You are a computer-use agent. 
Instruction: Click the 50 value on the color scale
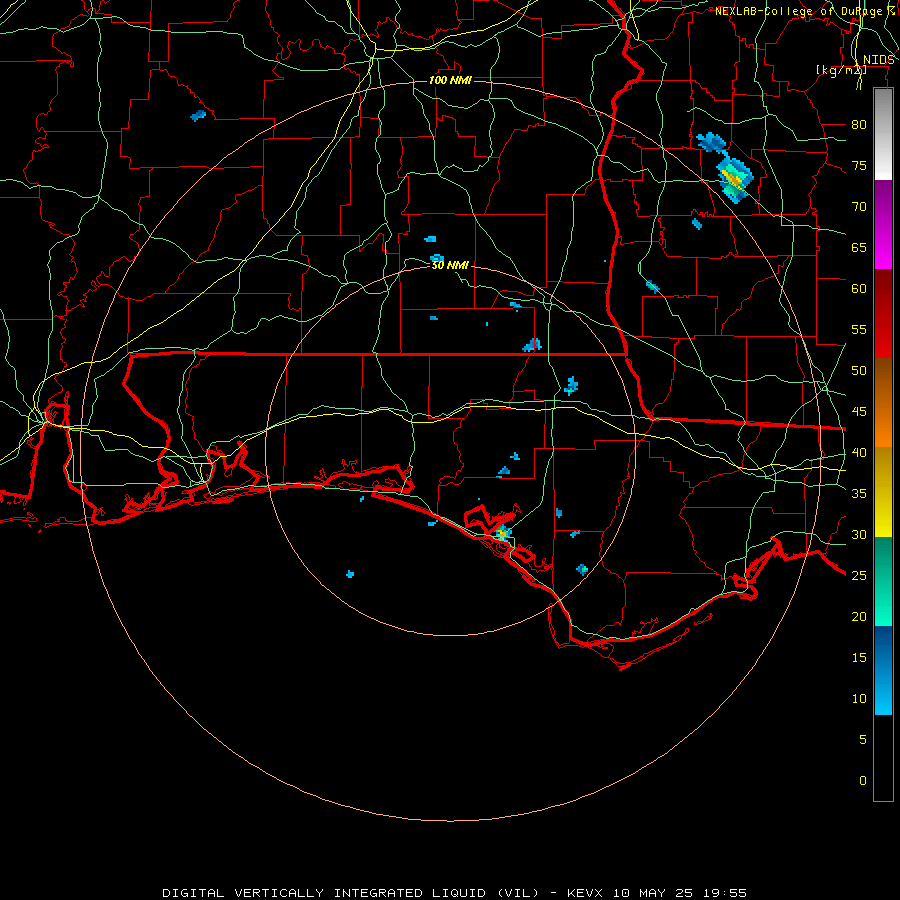859,370
